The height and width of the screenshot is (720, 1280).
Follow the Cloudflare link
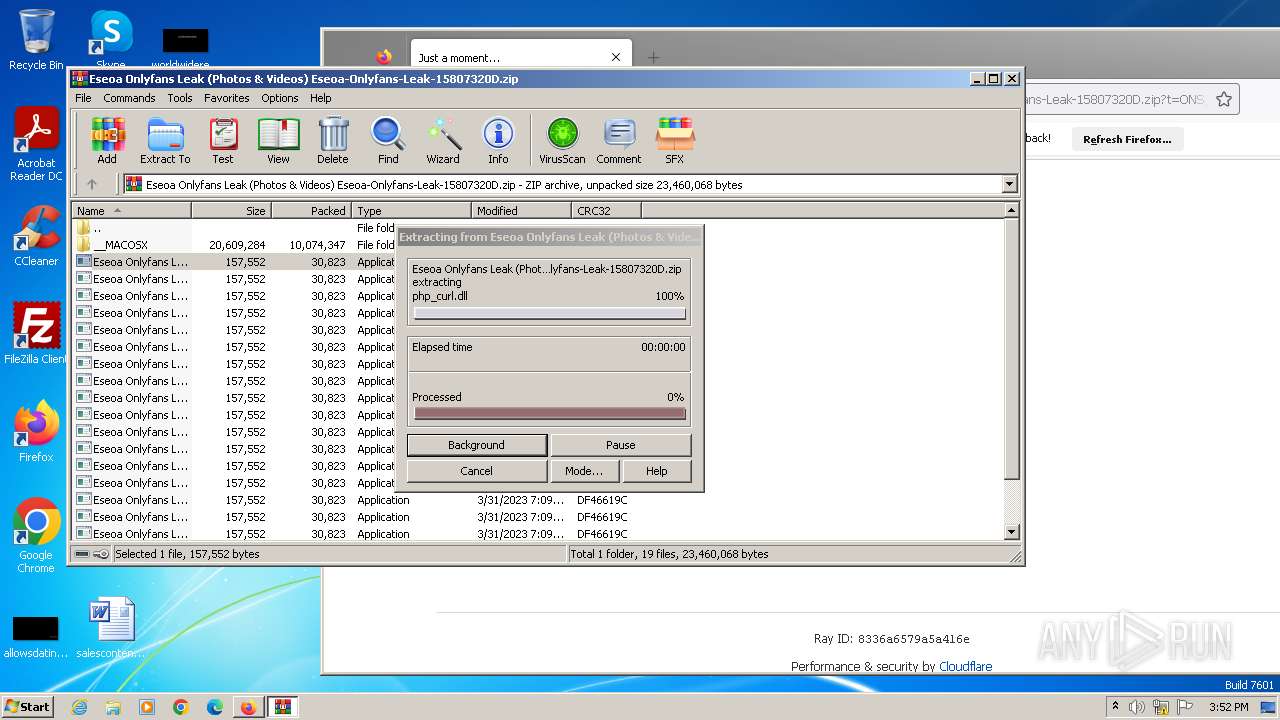[x=965, y=666]
